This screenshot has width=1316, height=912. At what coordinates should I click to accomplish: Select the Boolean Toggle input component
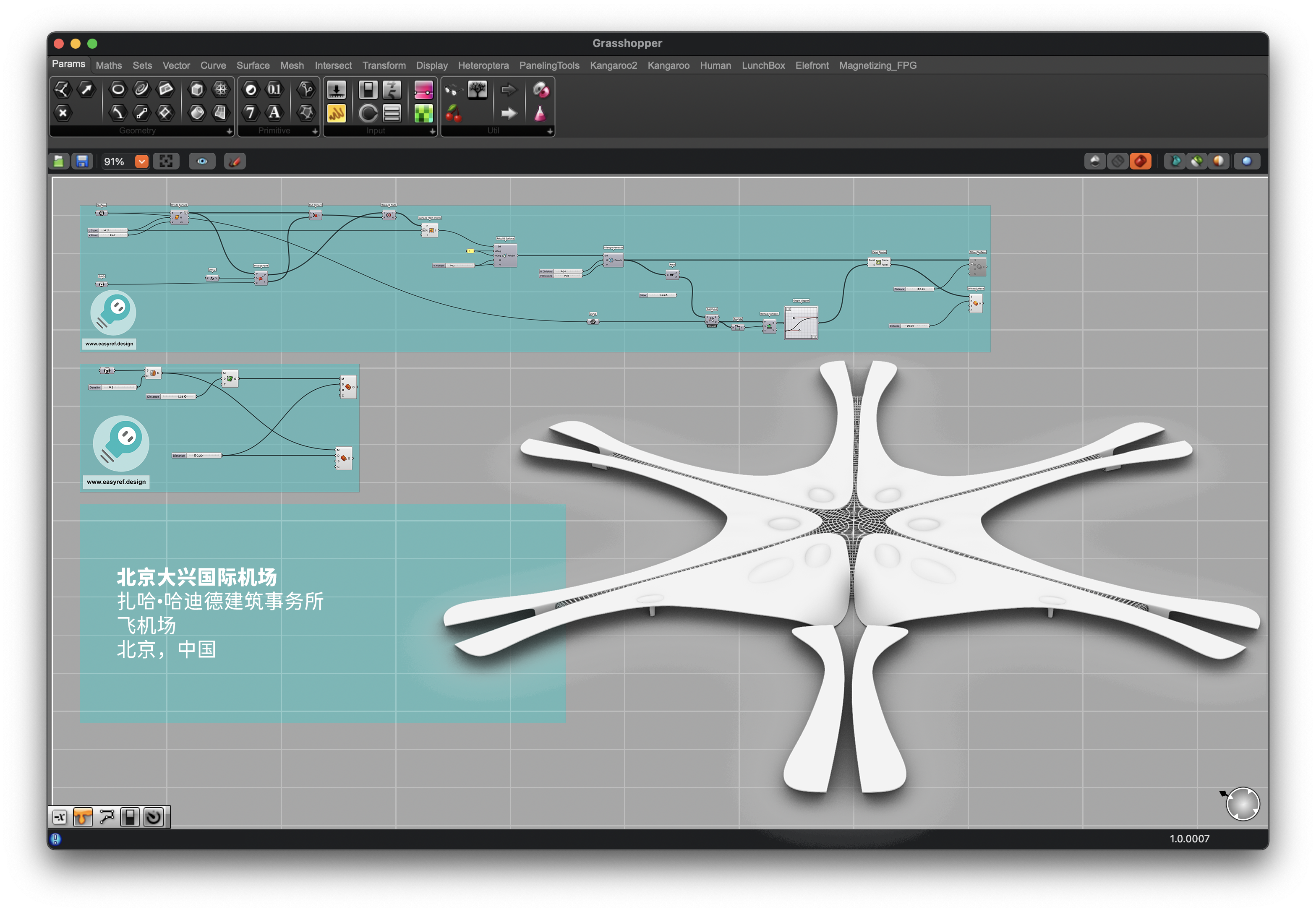tap(368, 90)
